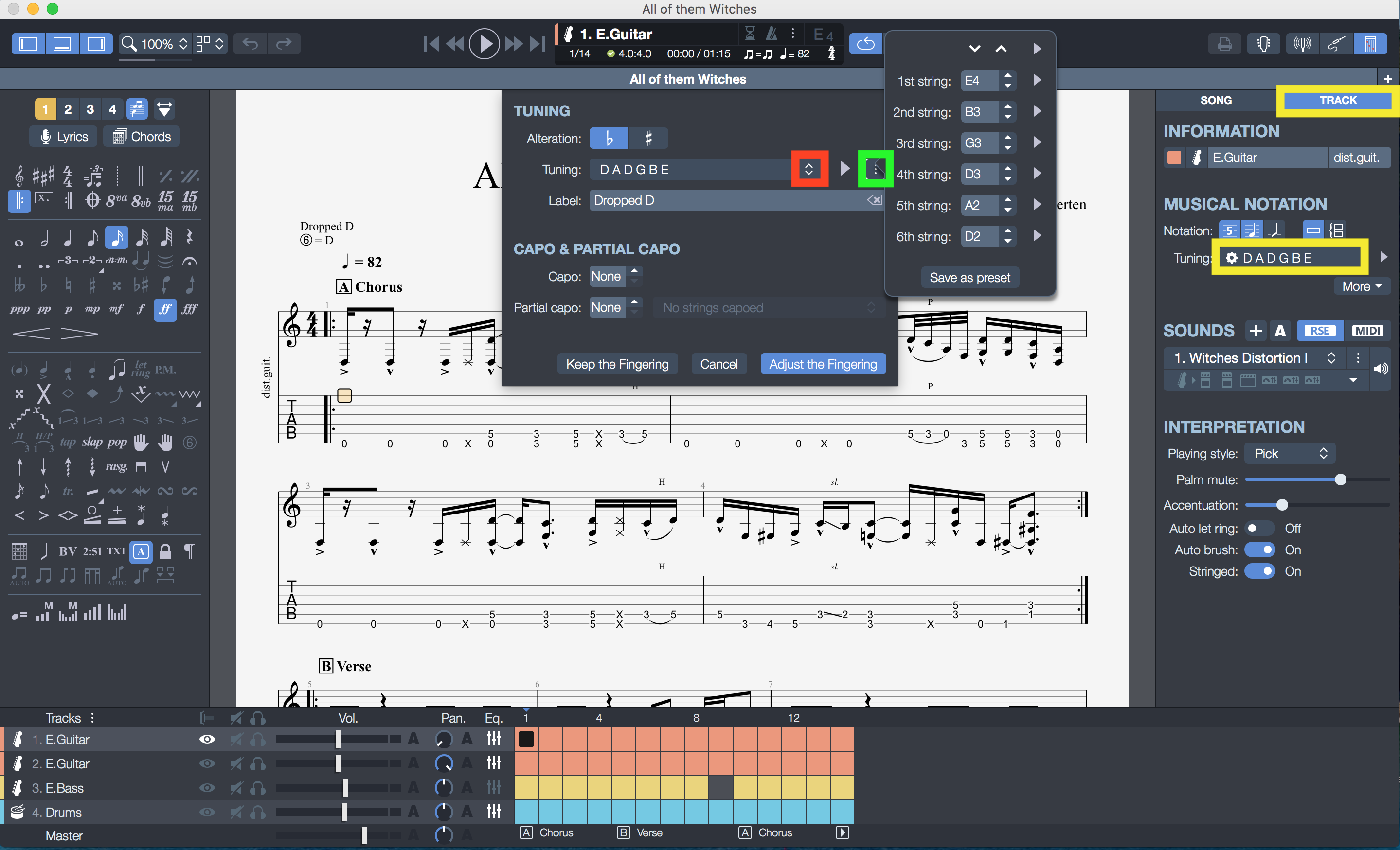Click the tuning label input field
Image resolution: width=1400 pixels, height=850 pixels.
tap(728, 200)
